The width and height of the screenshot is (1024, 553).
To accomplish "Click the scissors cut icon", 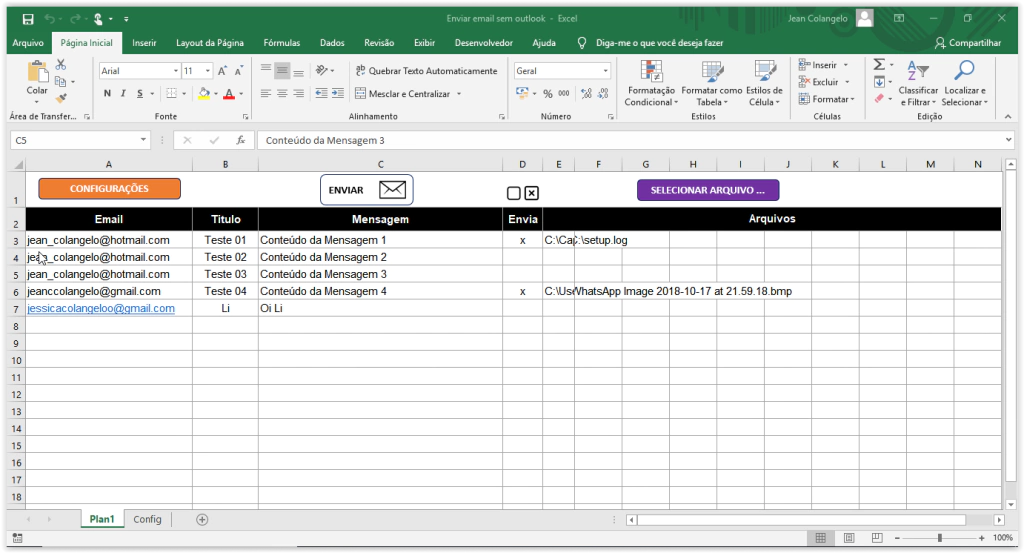I will (61, 65).
